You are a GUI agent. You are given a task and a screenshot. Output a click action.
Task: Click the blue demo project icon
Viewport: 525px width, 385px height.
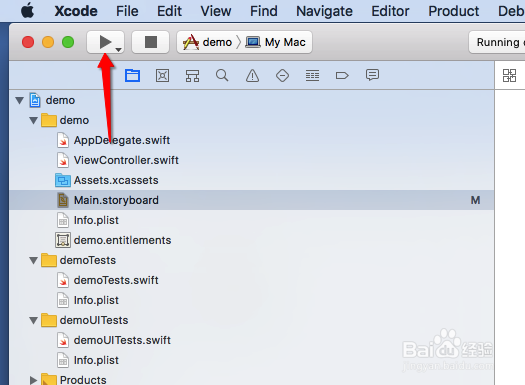coord(35,100)
